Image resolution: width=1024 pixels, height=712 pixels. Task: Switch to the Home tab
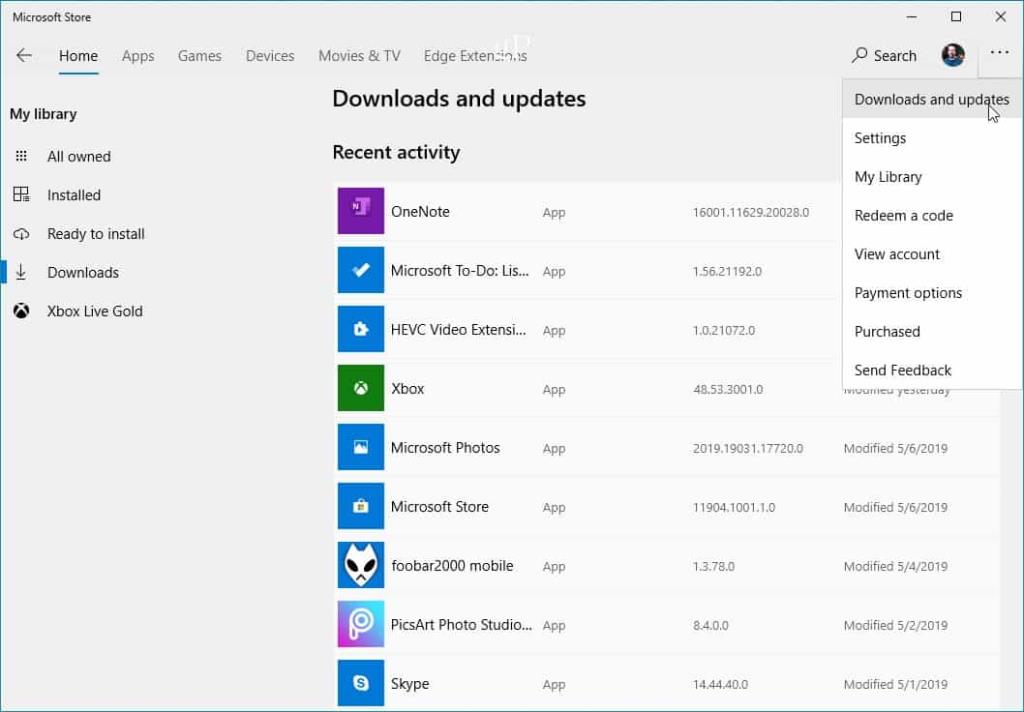click(78, 56)
